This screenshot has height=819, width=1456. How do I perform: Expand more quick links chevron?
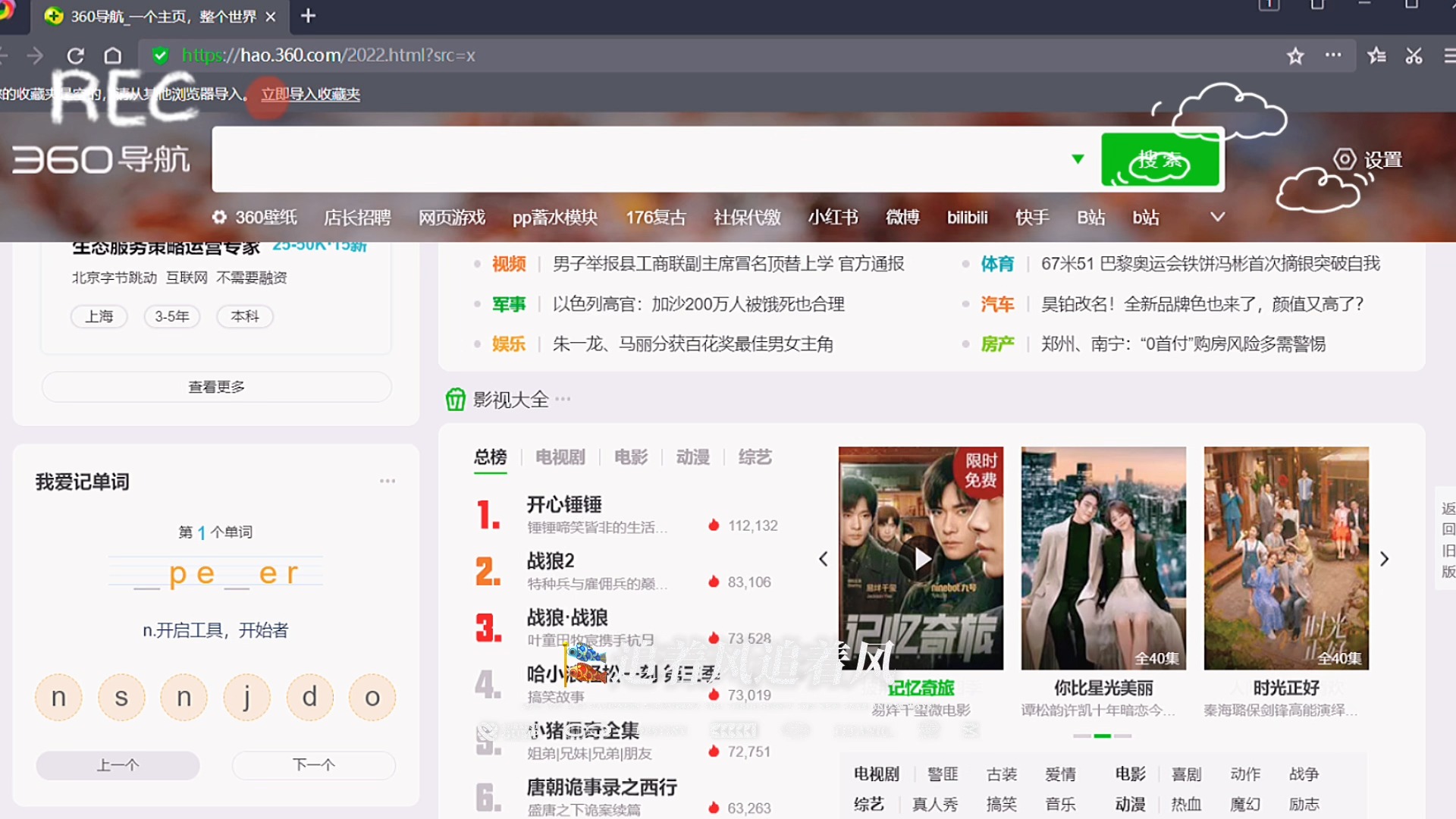click(x=1218, y=217)
